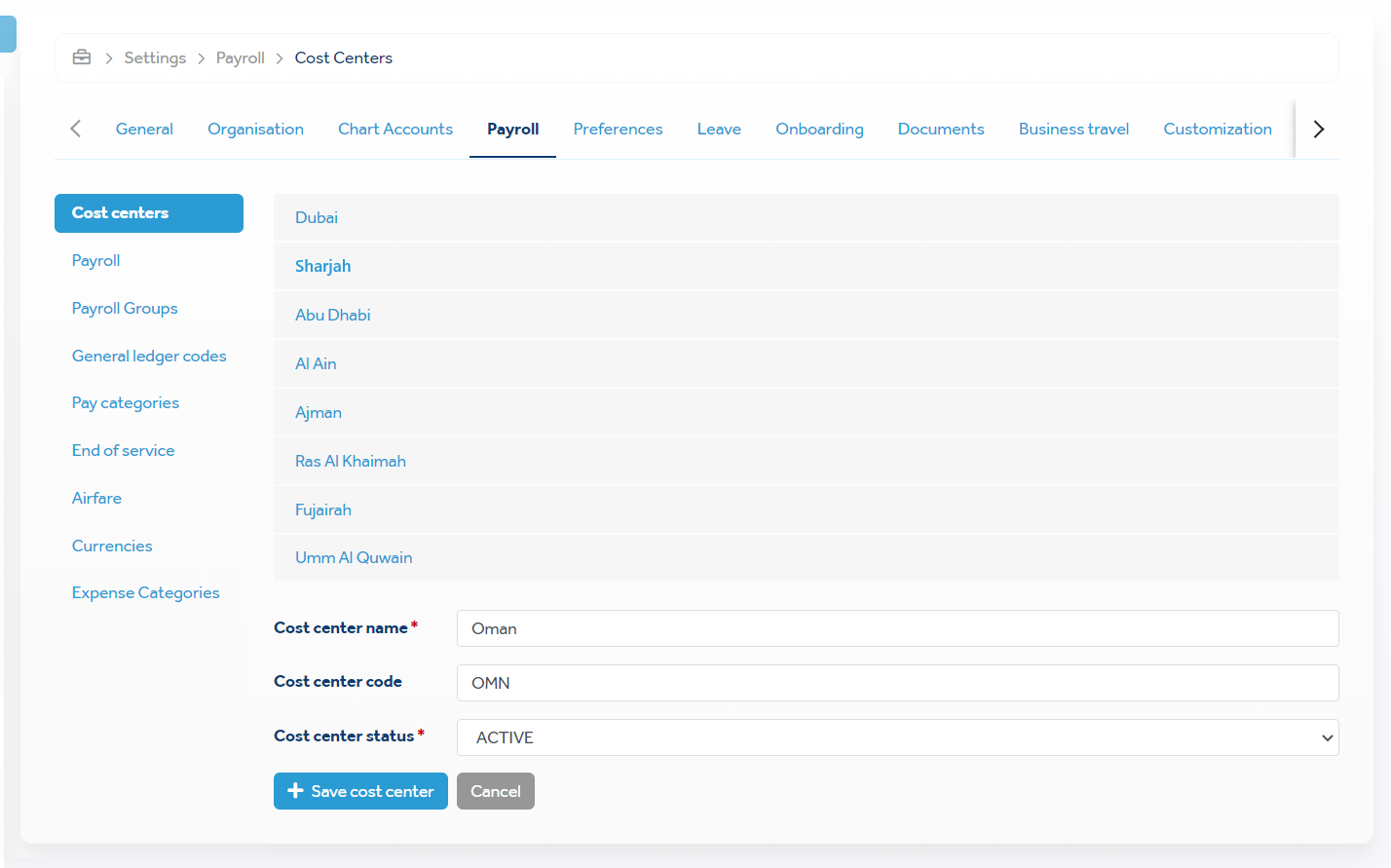Select General ledger codes in sidebar
Viewport: 1391px width, 868px height.
pos(149,356)
